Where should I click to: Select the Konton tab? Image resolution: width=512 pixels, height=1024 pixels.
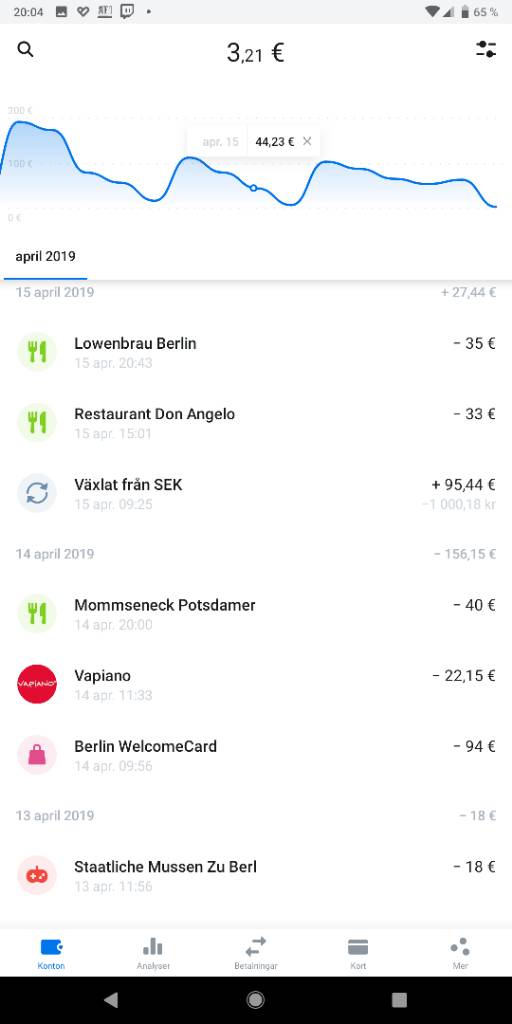tap(51, 953)
